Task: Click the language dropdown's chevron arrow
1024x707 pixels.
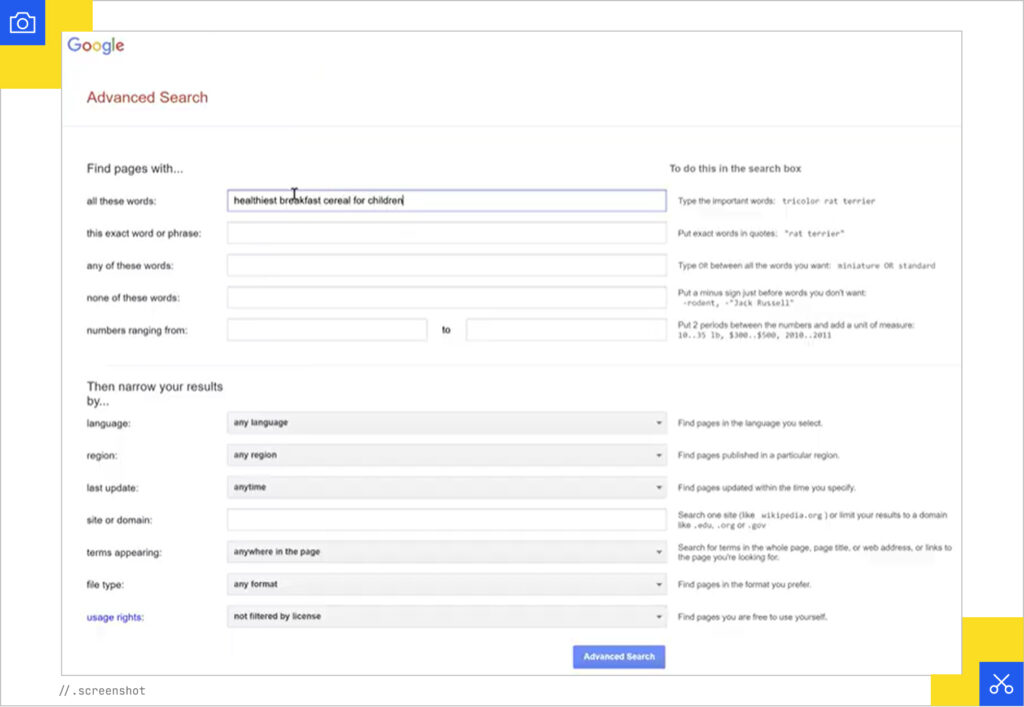Action: click(659, 422)
